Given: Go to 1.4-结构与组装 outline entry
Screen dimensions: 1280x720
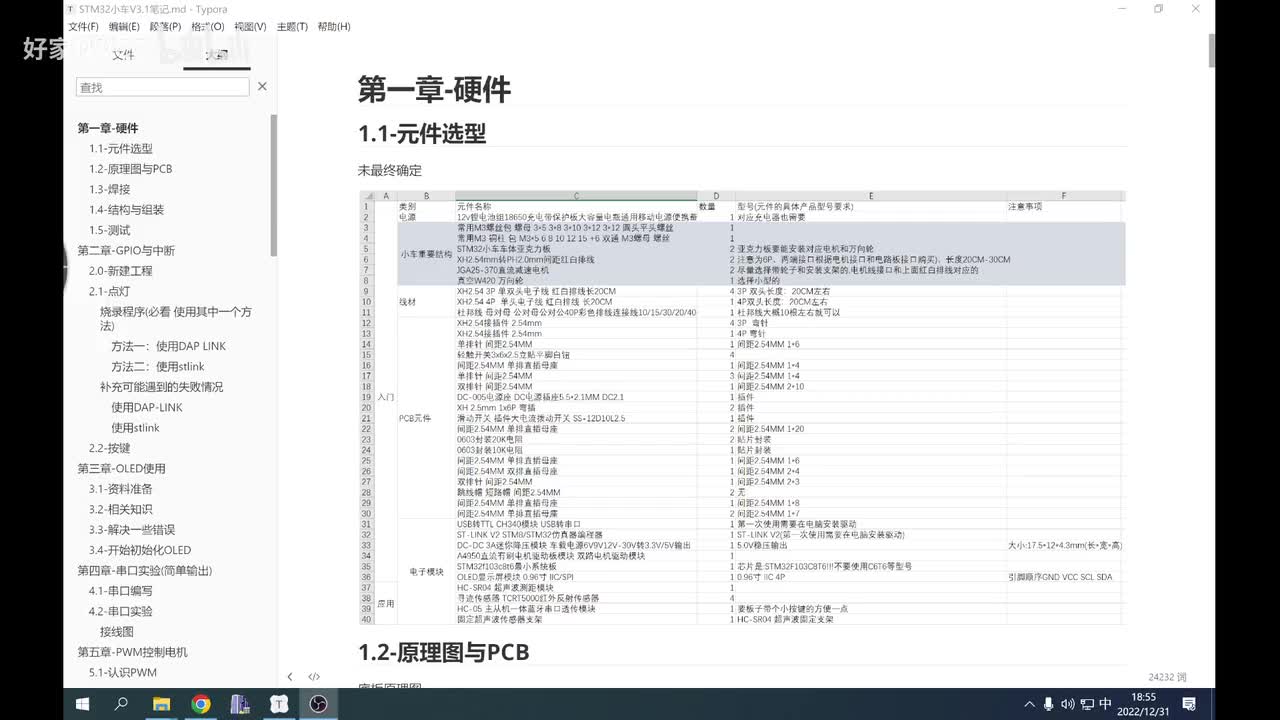Looking at the screenshot, I should tap(126, 210).
